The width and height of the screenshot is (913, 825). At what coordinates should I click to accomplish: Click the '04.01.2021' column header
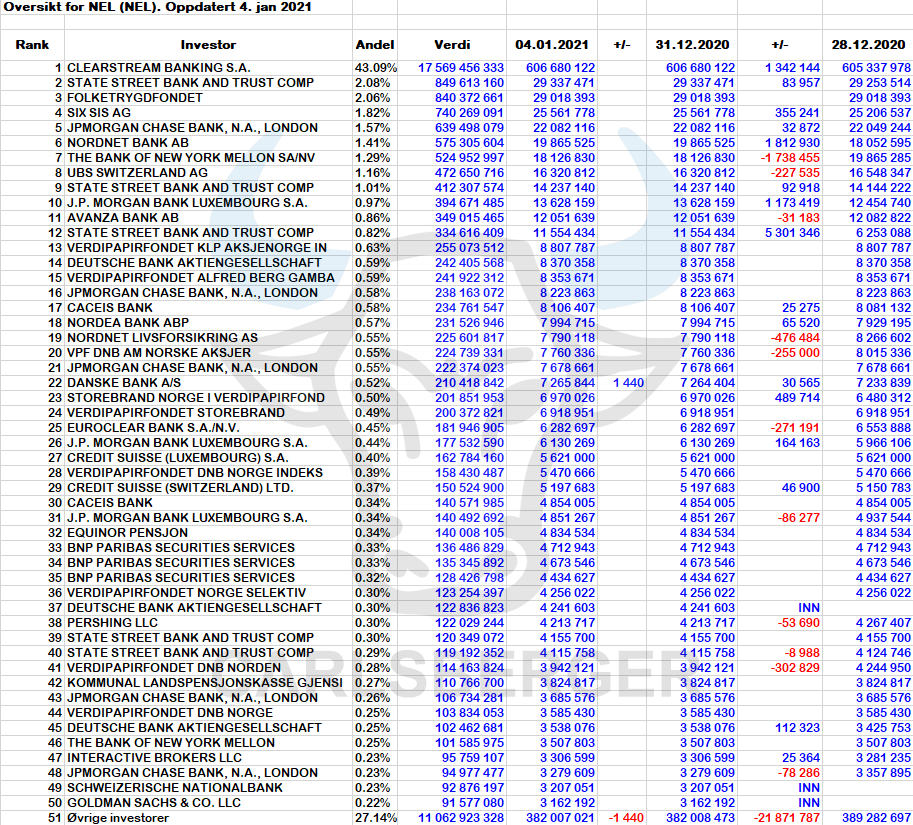[x=551, y=45]
